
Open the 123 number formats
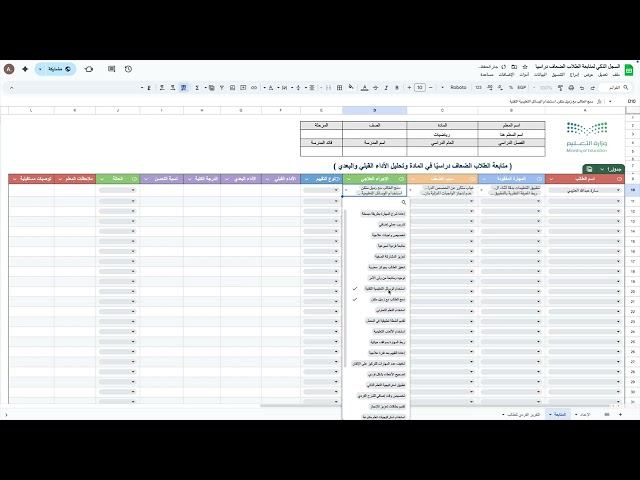[478, 87]
